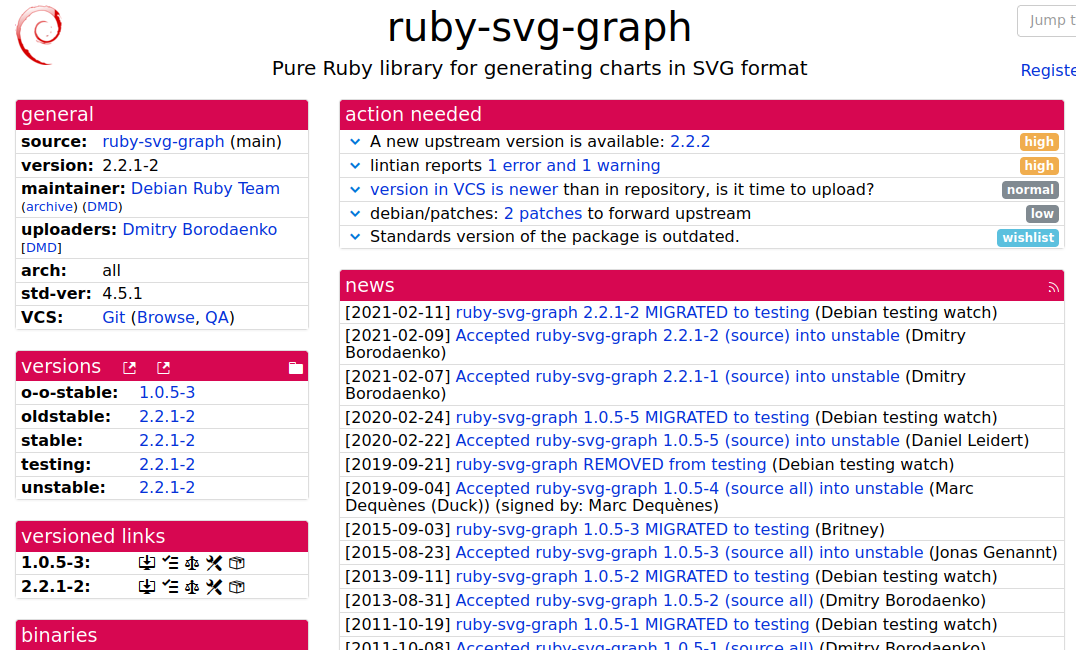The image size is (1076, 650).
Task: Open 'Accepted ruby-svg-graph 1.0.5-4' news link
Action: pos(690,489)
